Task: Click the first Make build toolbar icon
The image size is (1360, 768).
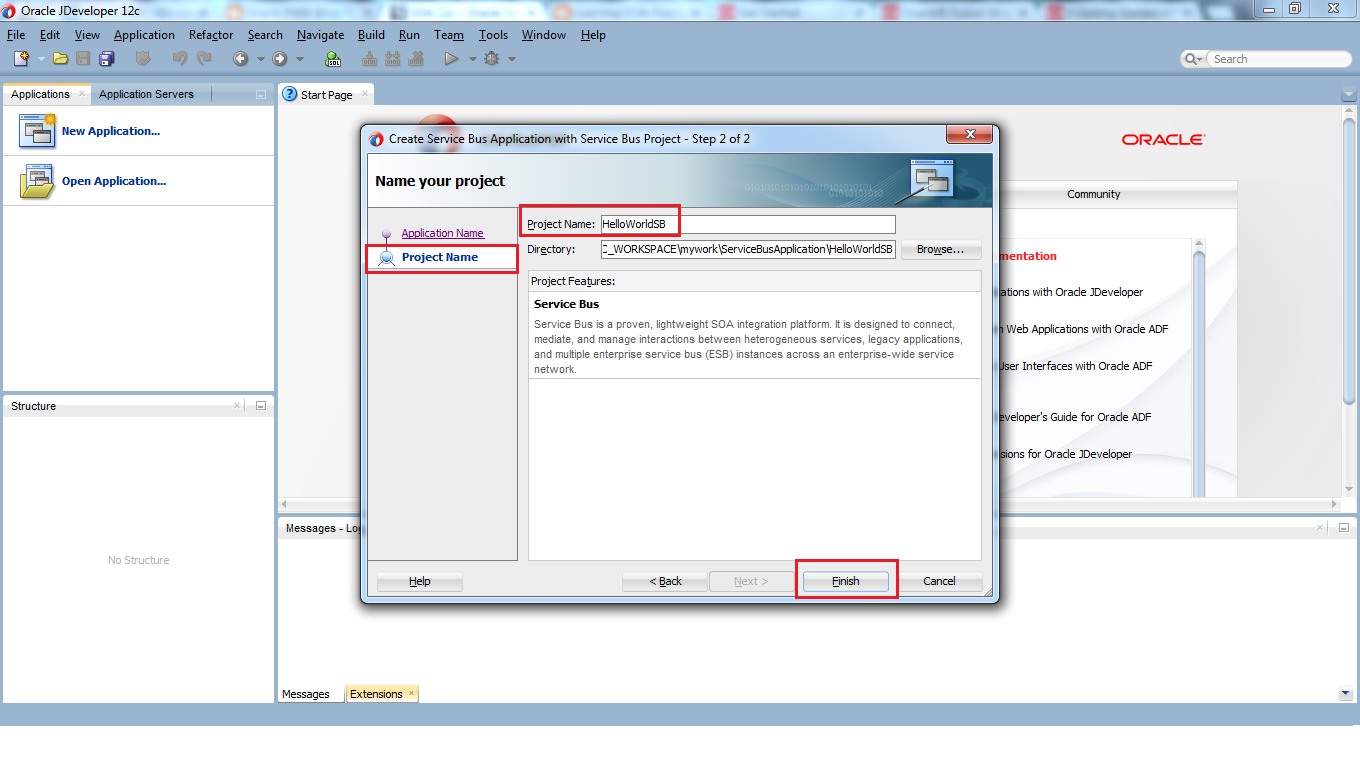Action: coord(370,59)
